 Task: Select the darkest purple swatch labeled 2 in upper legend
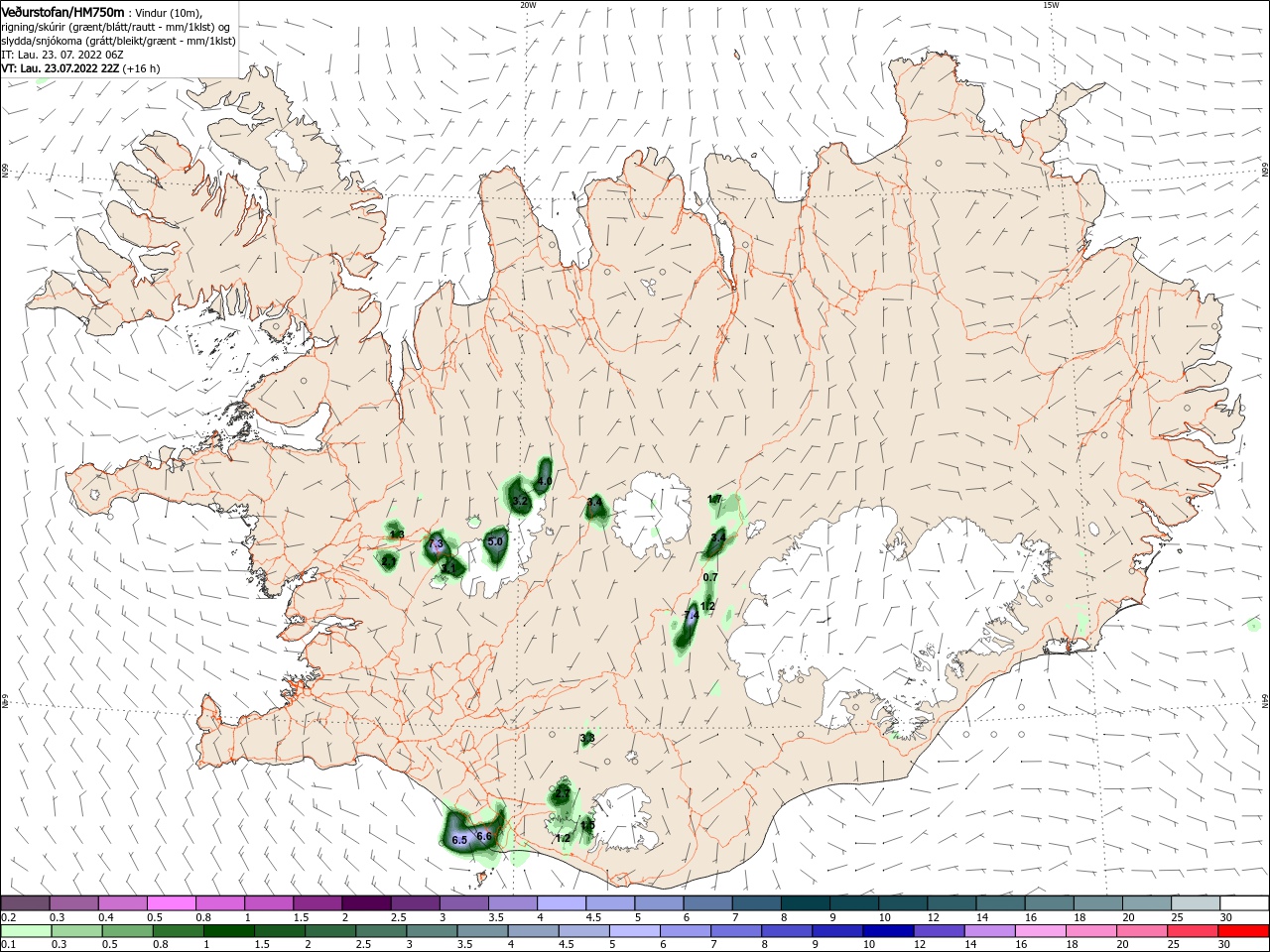[x=365, y=903]
